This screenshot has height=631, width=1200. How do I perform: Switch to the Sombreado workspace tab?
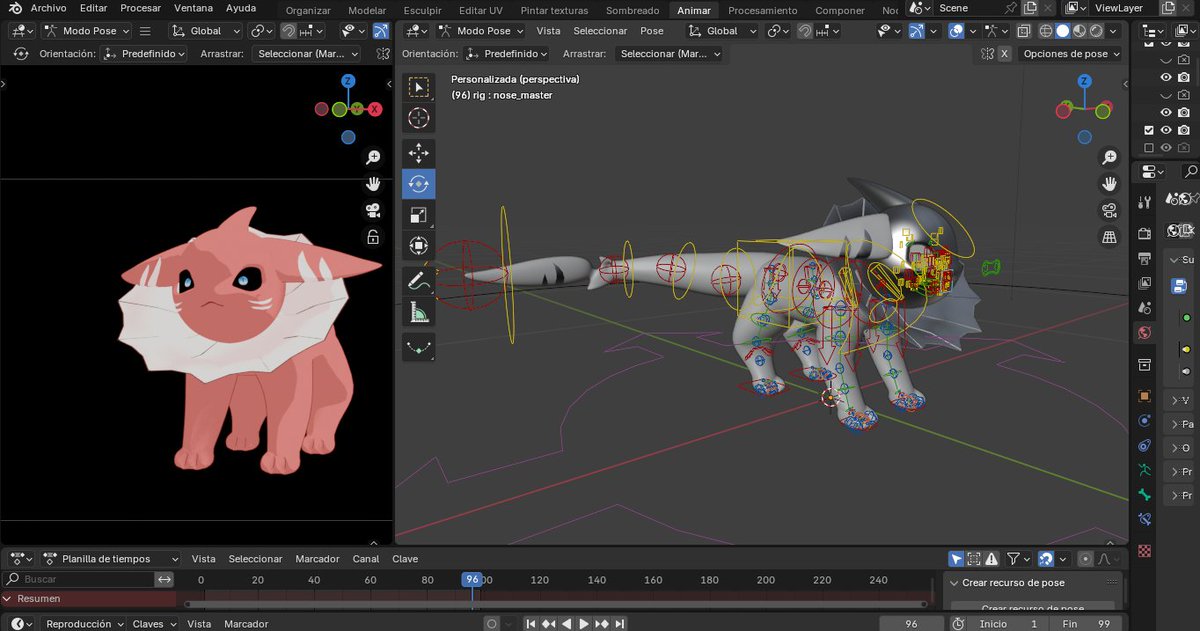pos(632,10)
